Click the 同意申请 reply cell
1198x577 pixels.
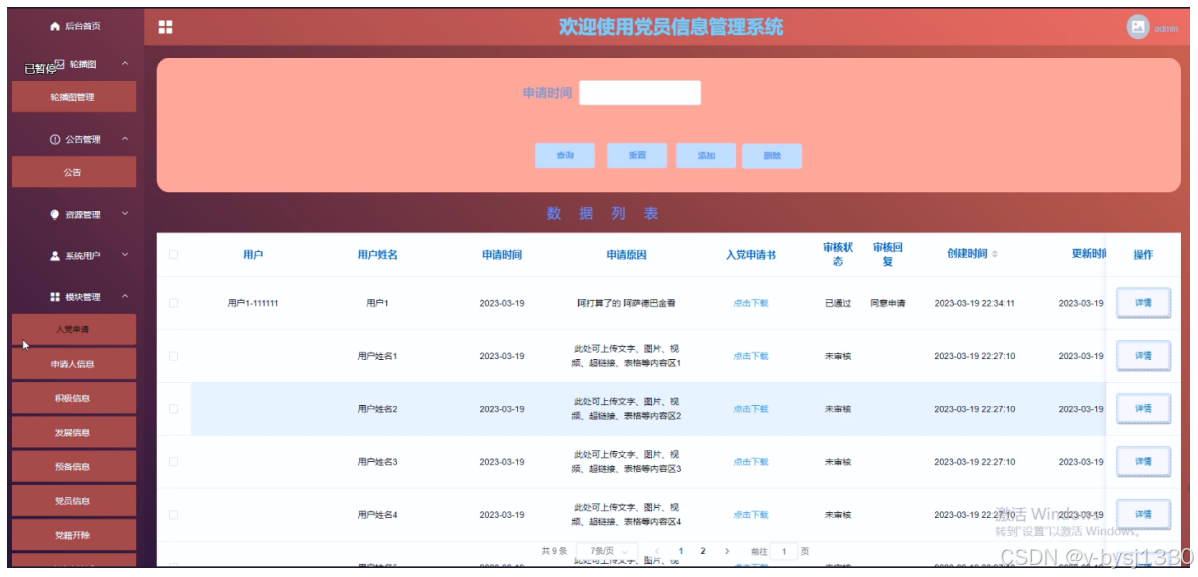click(x=888, y=303)
